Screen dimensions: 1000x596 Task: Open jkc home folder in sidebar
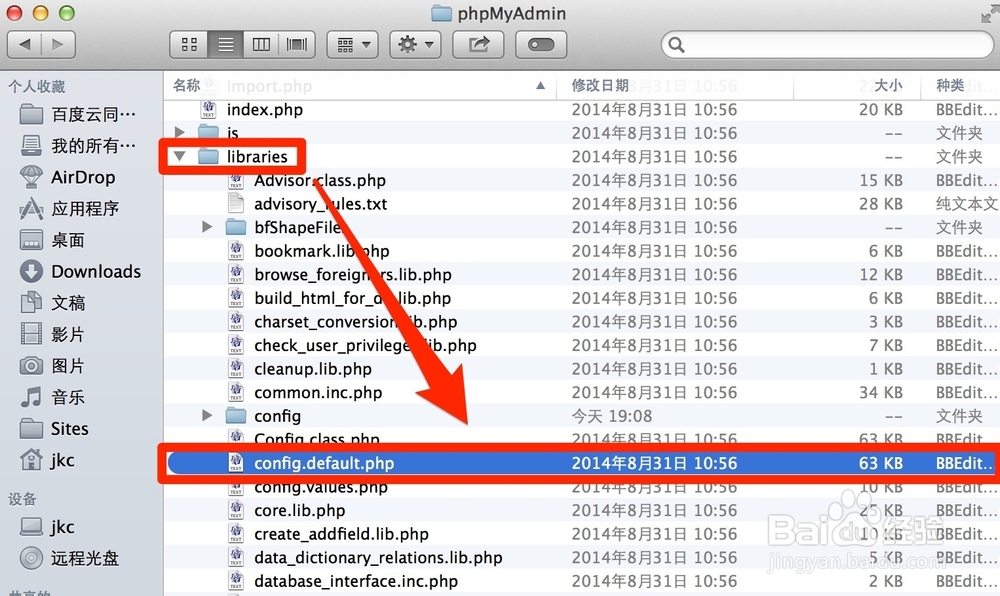pyautogui.click(x=47, y=460)
